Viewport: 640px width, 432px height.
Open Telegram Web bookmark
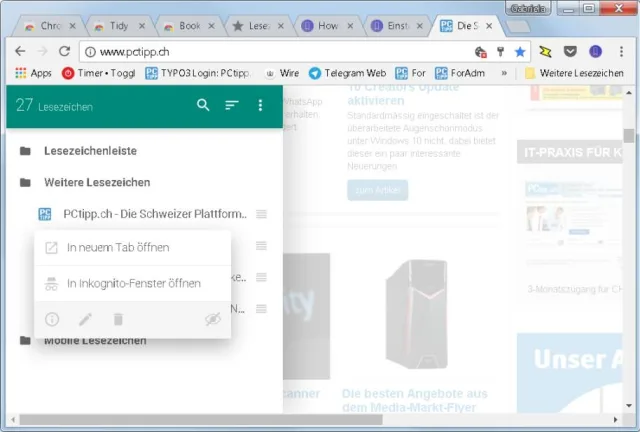[x=347, y=73]
